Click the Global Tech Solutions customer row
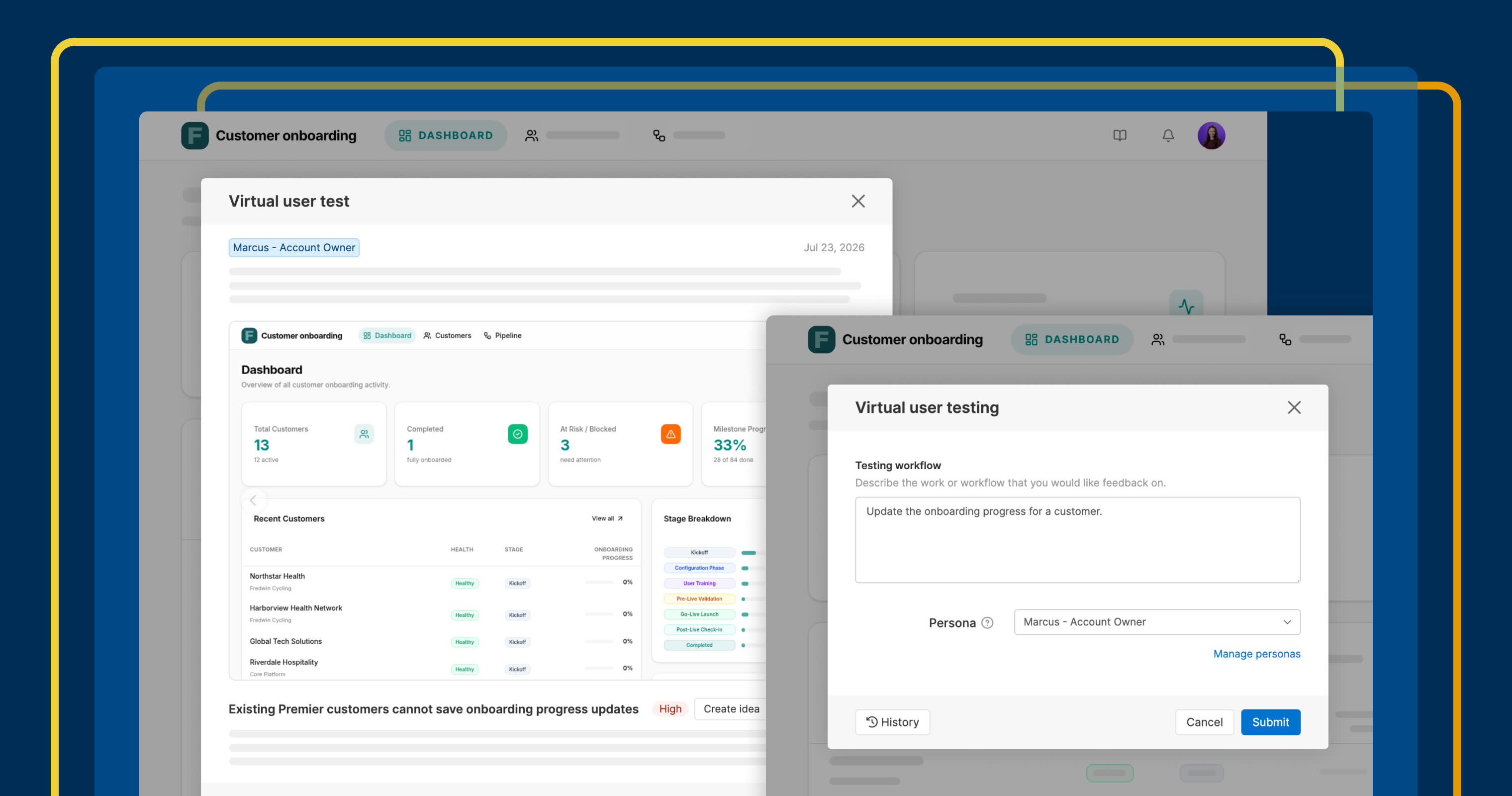The image size is (1512, 796). (441, 641)
